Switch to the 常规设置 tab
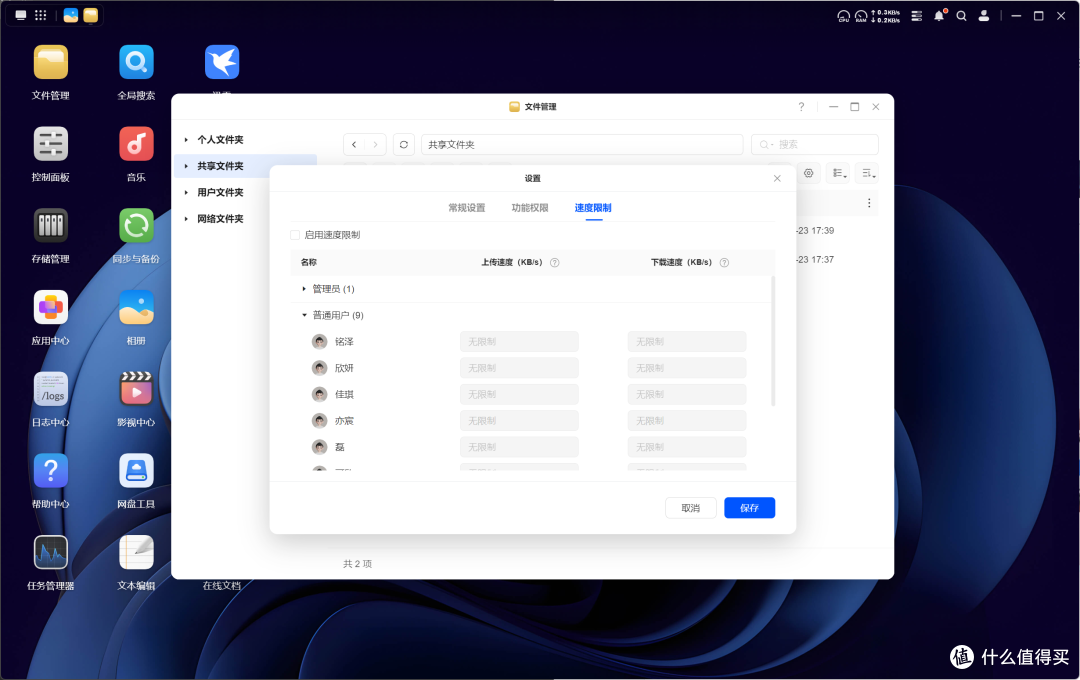The image size is (1080, 680). click(x=467, y=207)
